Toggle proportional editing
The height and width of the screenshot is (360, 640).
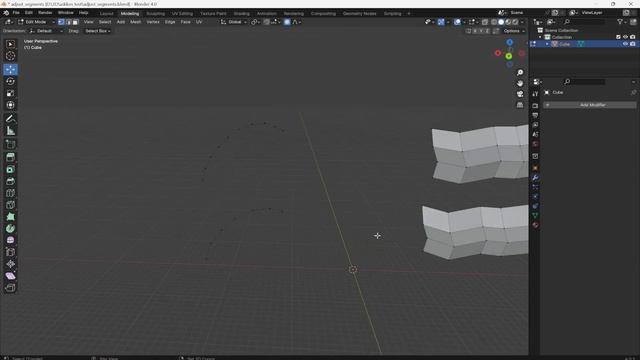coord(287,22)
